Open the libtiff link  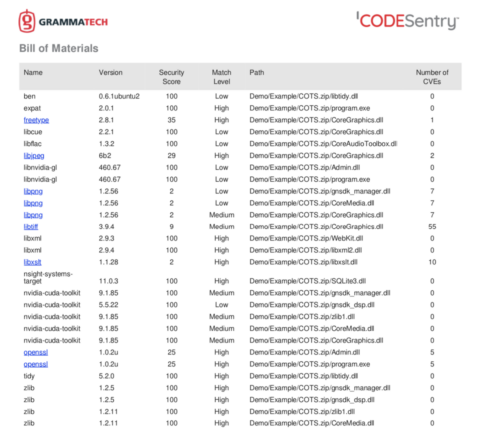coord(31,227)
